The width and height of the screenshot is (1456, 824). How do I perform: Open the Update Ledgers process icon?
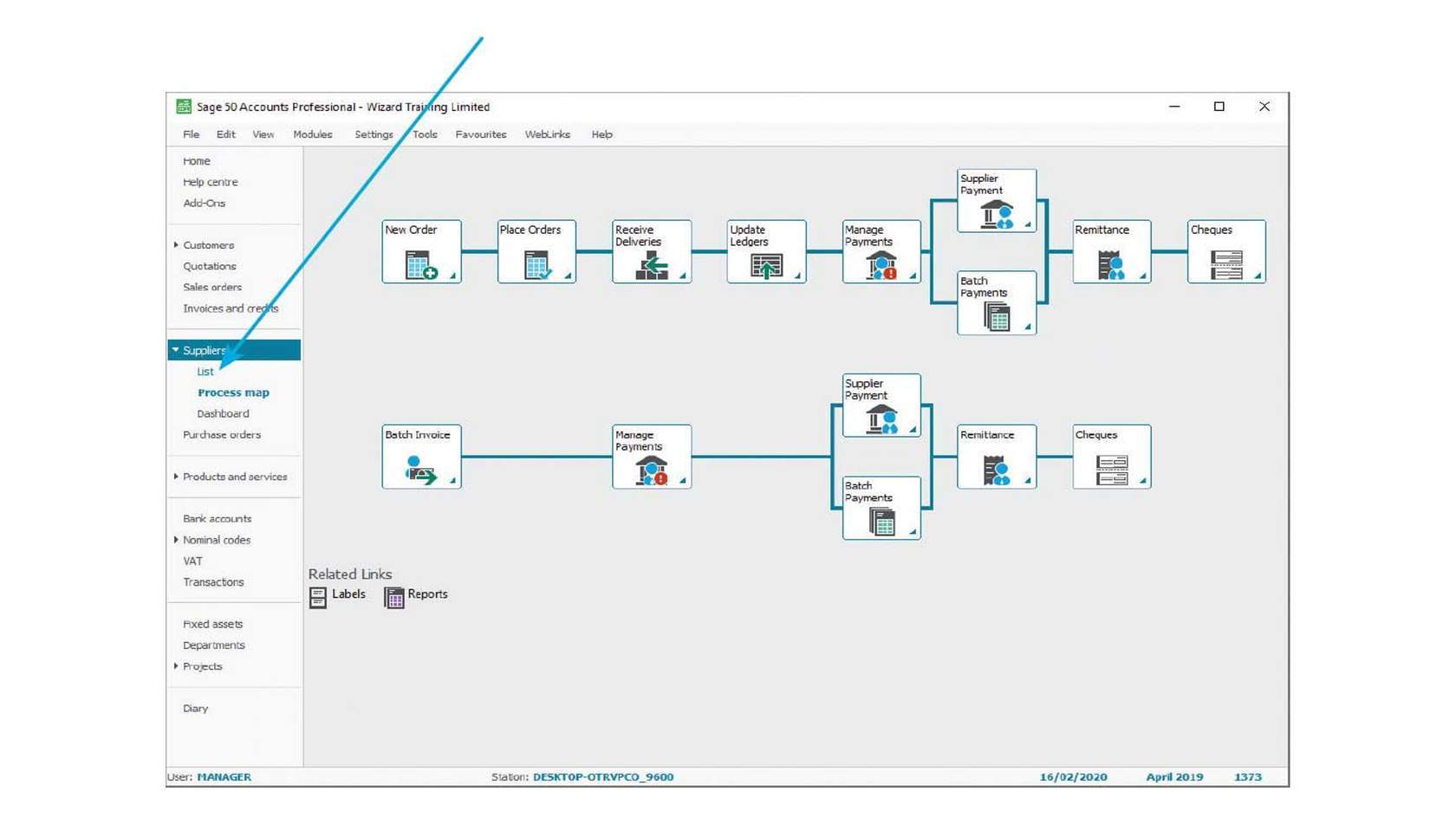click(766, 251)
